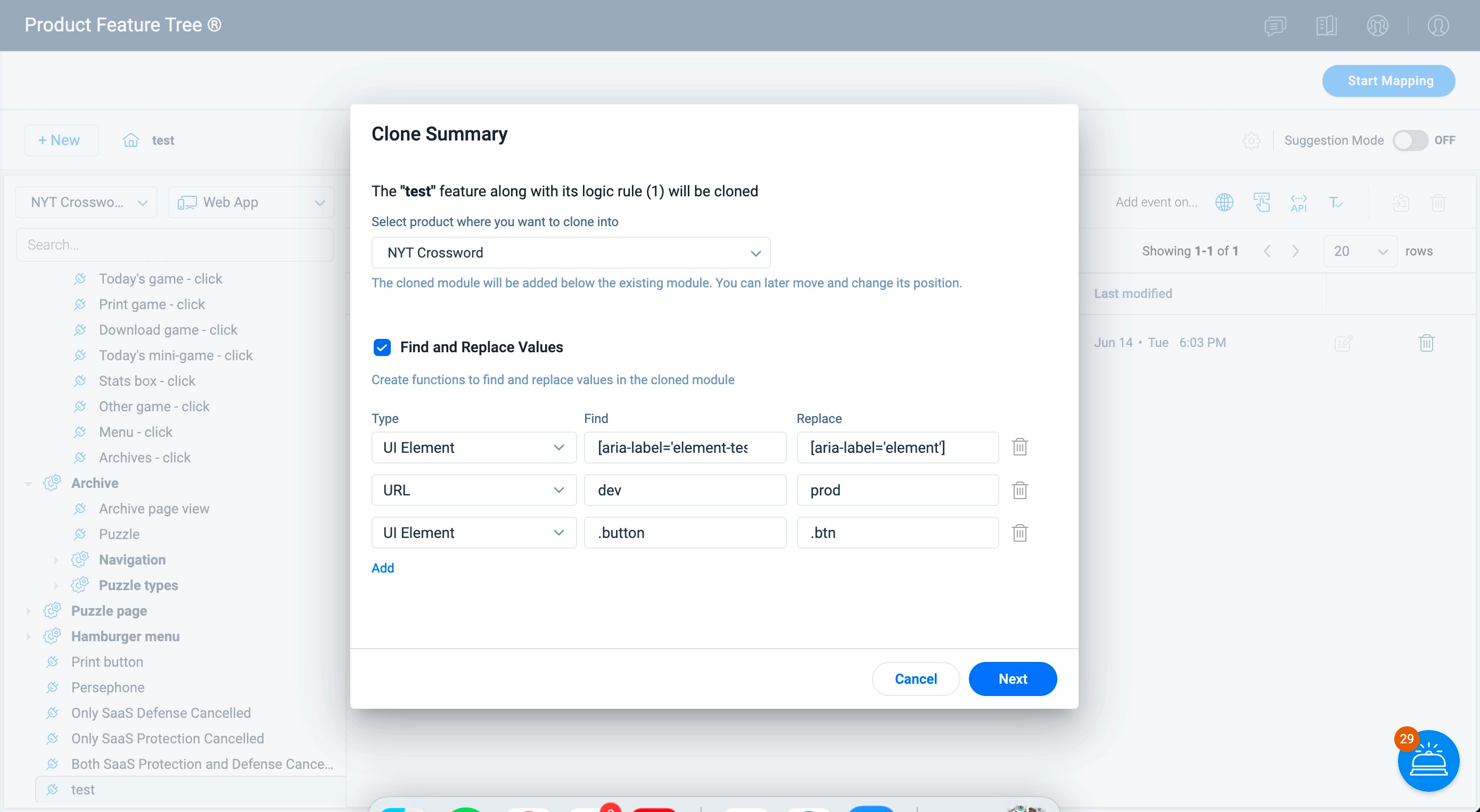Image resolution: width=1480 pixels, height=812 pixels.
Task: Delete the dev to prod URL row
Action: [1020, 490]
